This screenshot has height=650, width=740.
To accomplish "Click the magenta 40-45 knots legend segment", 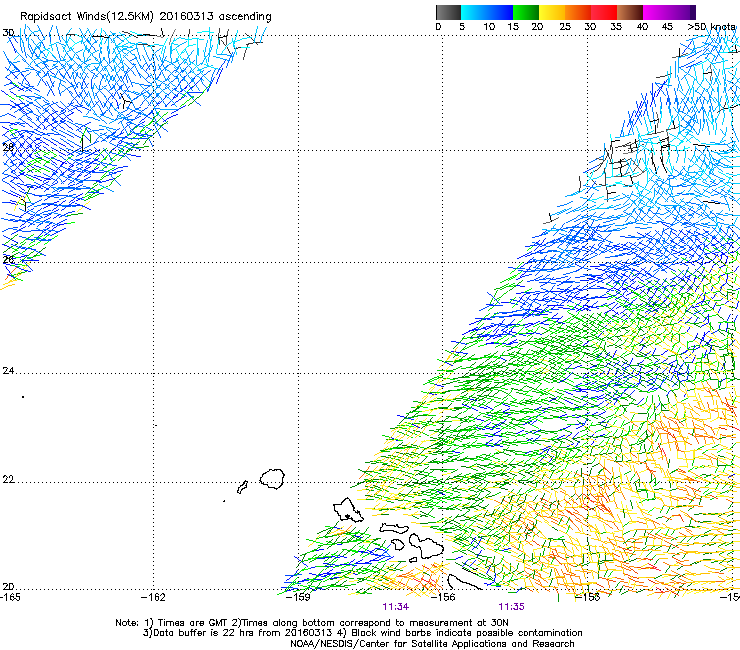I will pos(656,12).
